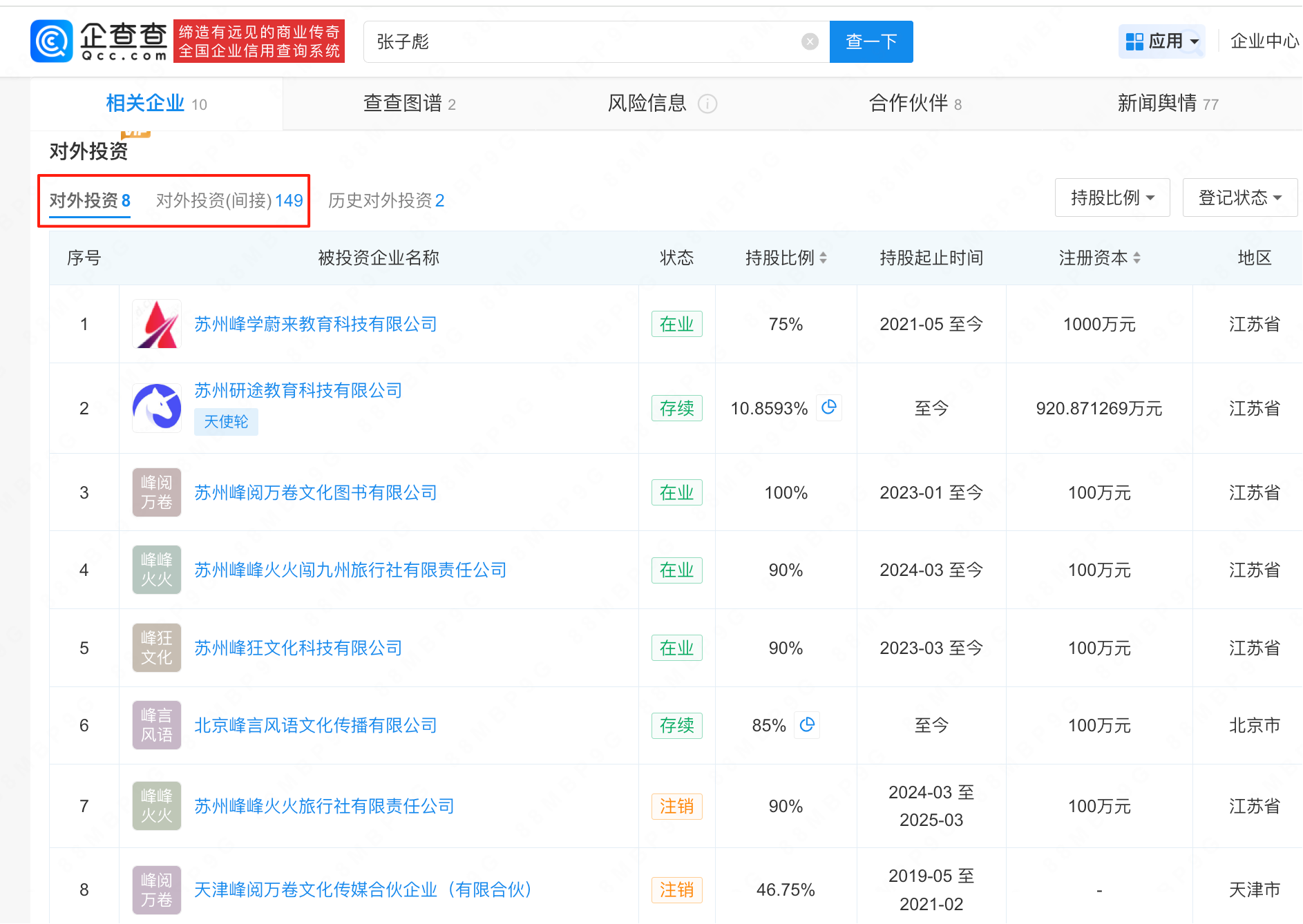Click the 峰峰火火 logo in row 4
This screenshot has width=1303, height=924.
click(157, 570)
